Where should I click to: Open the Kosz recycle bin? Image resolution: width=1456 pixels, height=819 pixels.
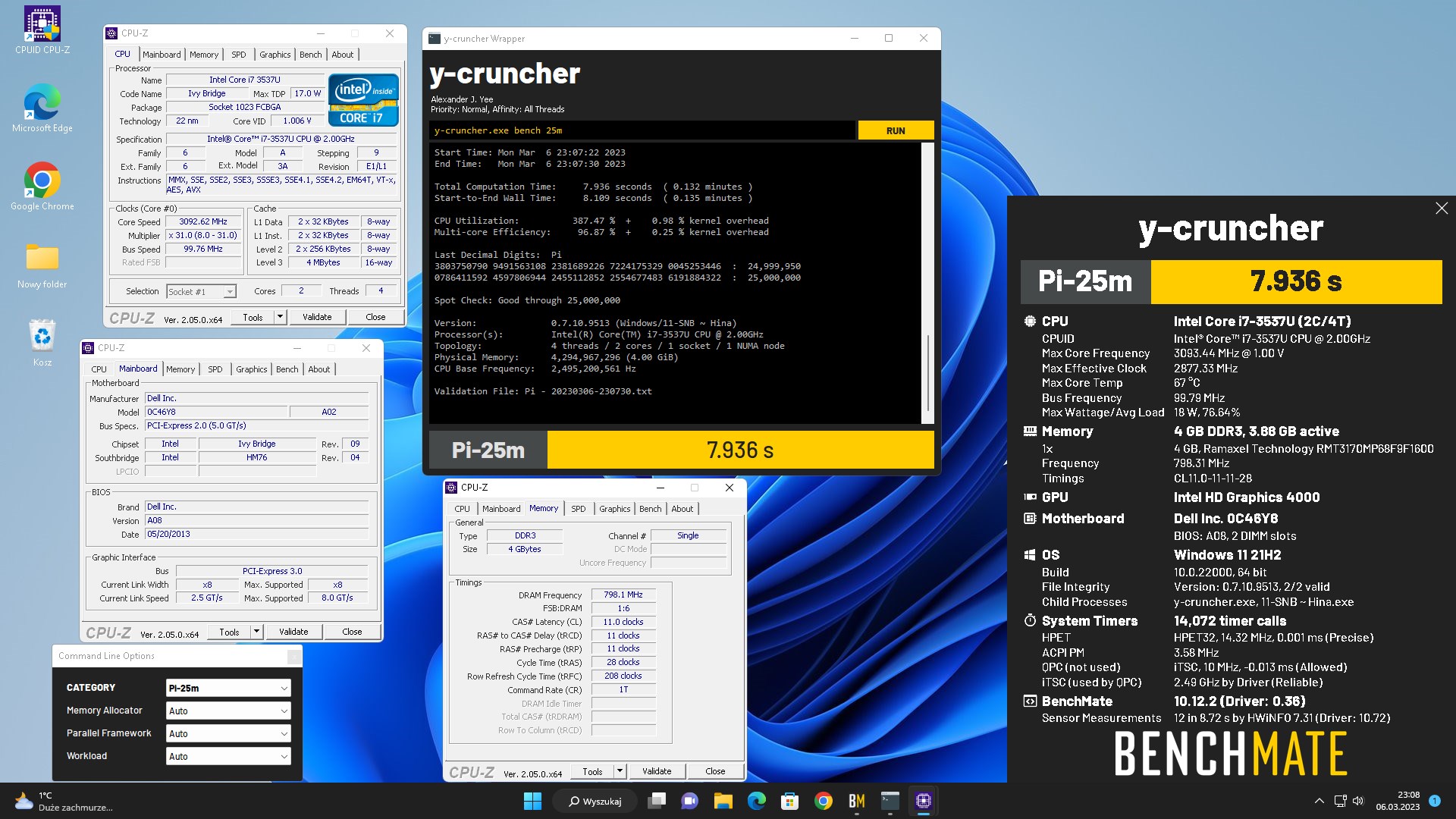[42, 343]
